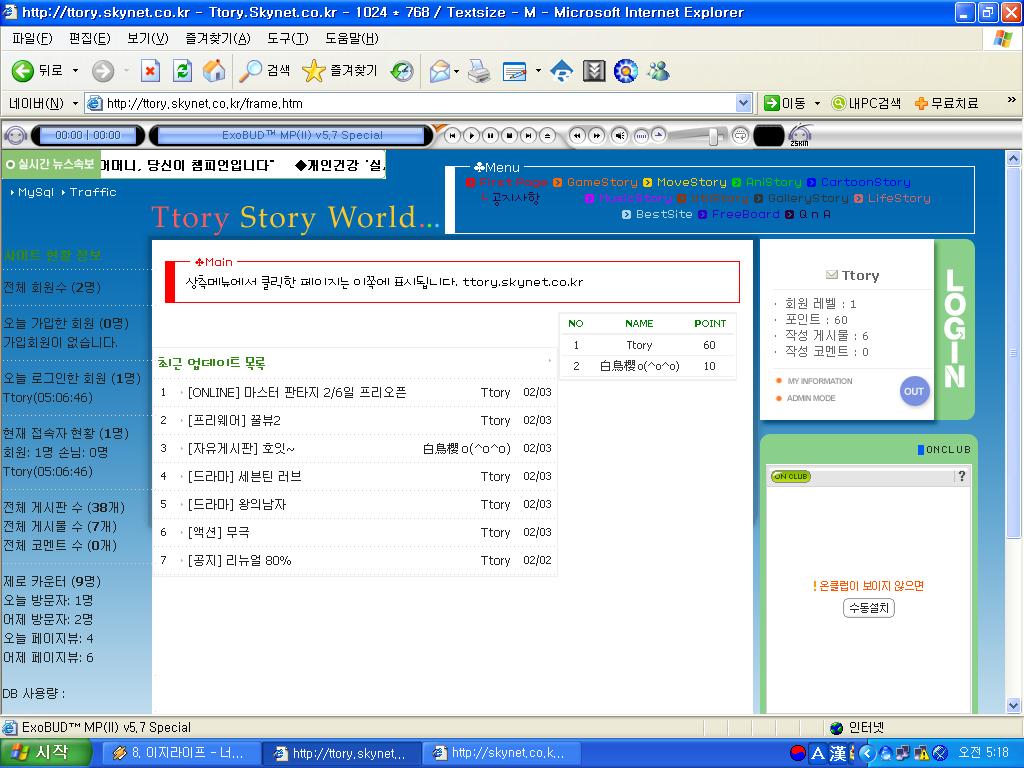
Task: Open the Mail toolbar dropdown arrow
Action: [457, 71]
